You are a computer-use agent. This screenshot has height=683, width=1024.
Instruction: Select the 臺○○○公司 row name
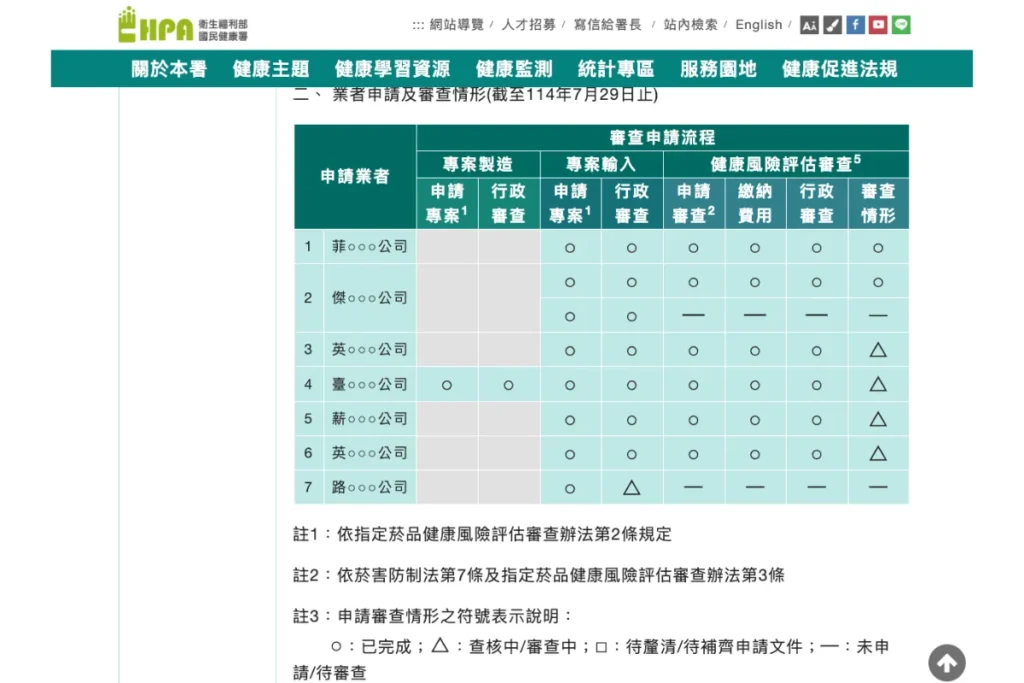tap(370, 384)
